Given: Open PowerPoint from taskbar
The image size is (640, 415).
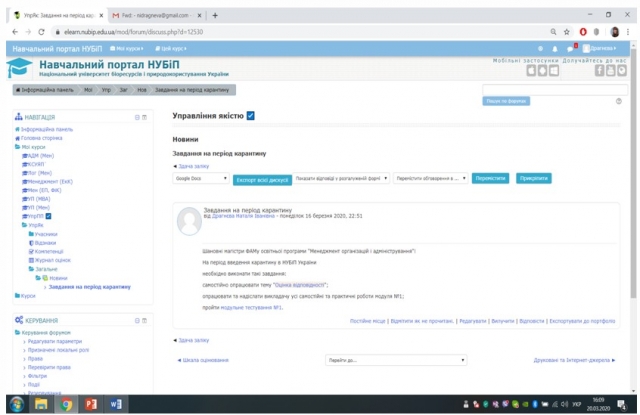Looking at the screenshot, I should [91, 404].
